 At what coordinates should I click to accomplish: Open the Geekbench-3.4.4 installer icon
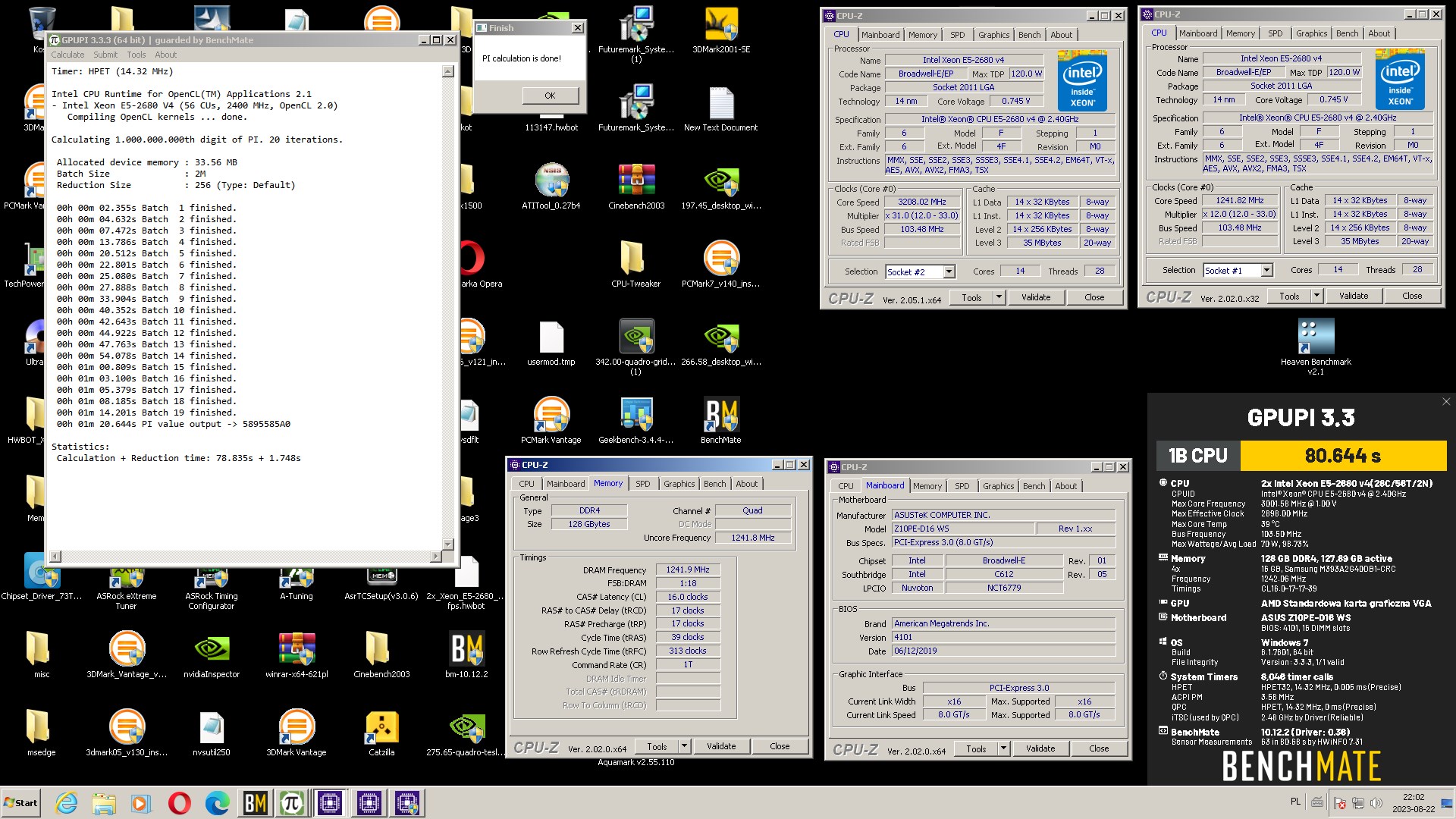(x=636, y=420)
